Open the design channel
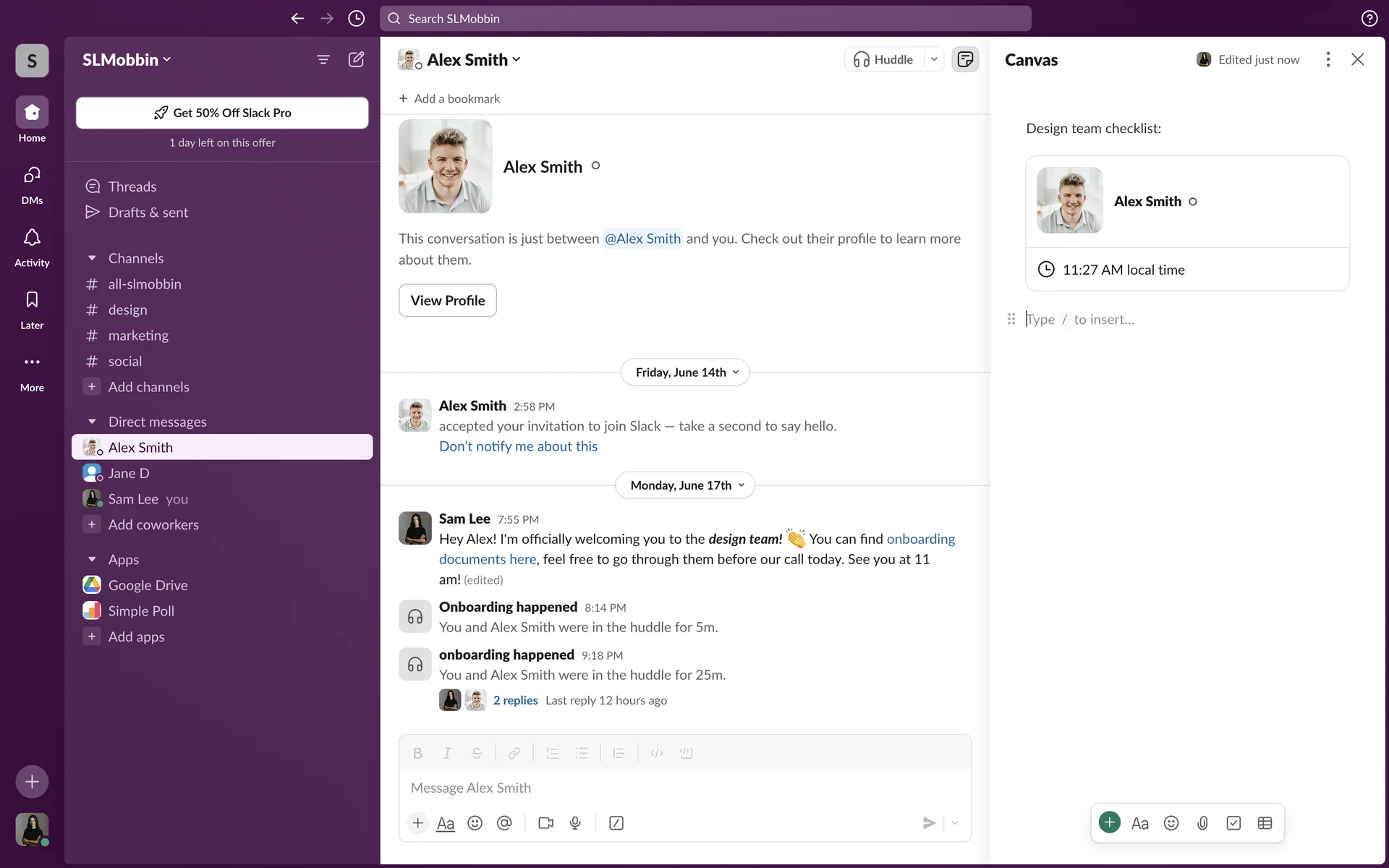This screenshot has width=1389, height=868. tap(128, 310)
